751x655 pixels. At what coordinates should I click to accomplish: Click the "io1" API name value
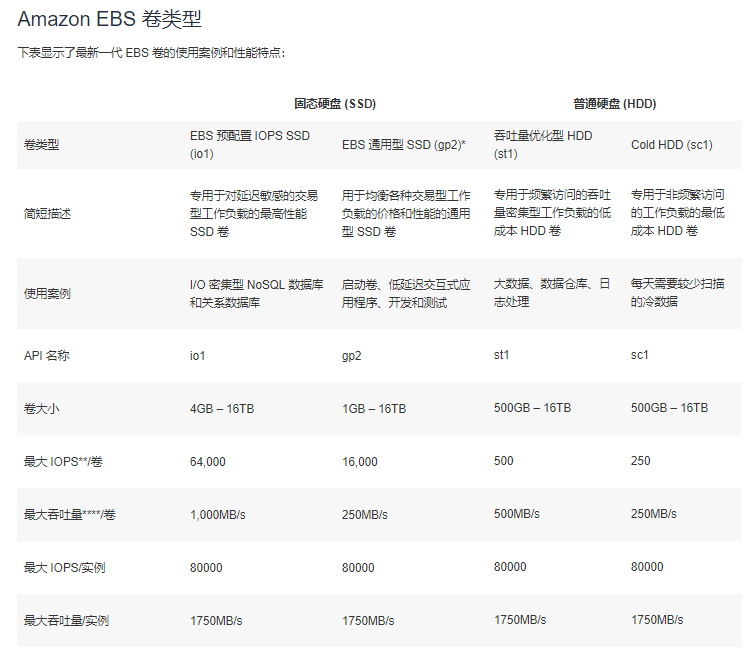[x=197, y=356]
